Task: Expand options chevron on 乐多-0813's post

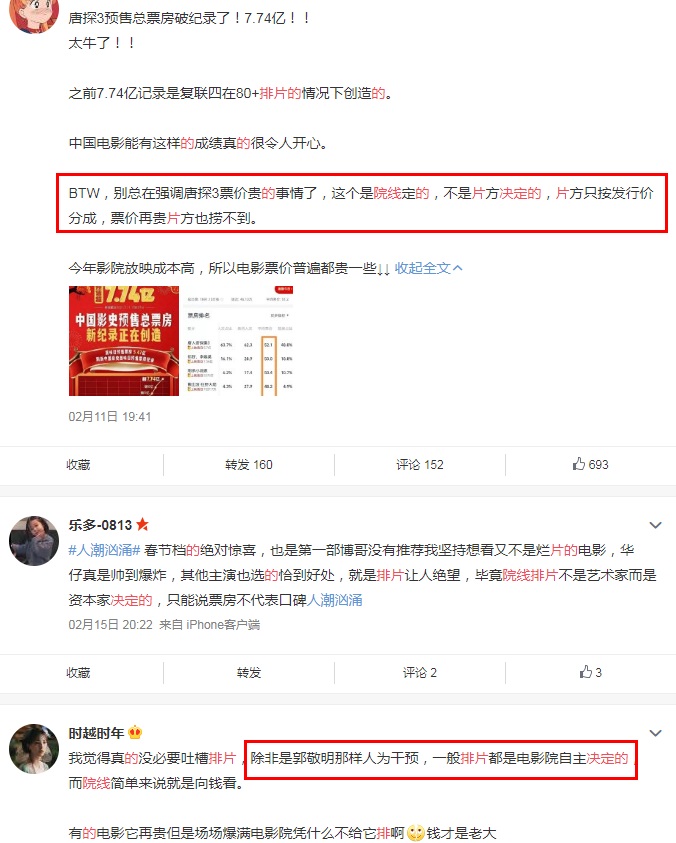Action: tap(655, 525)
